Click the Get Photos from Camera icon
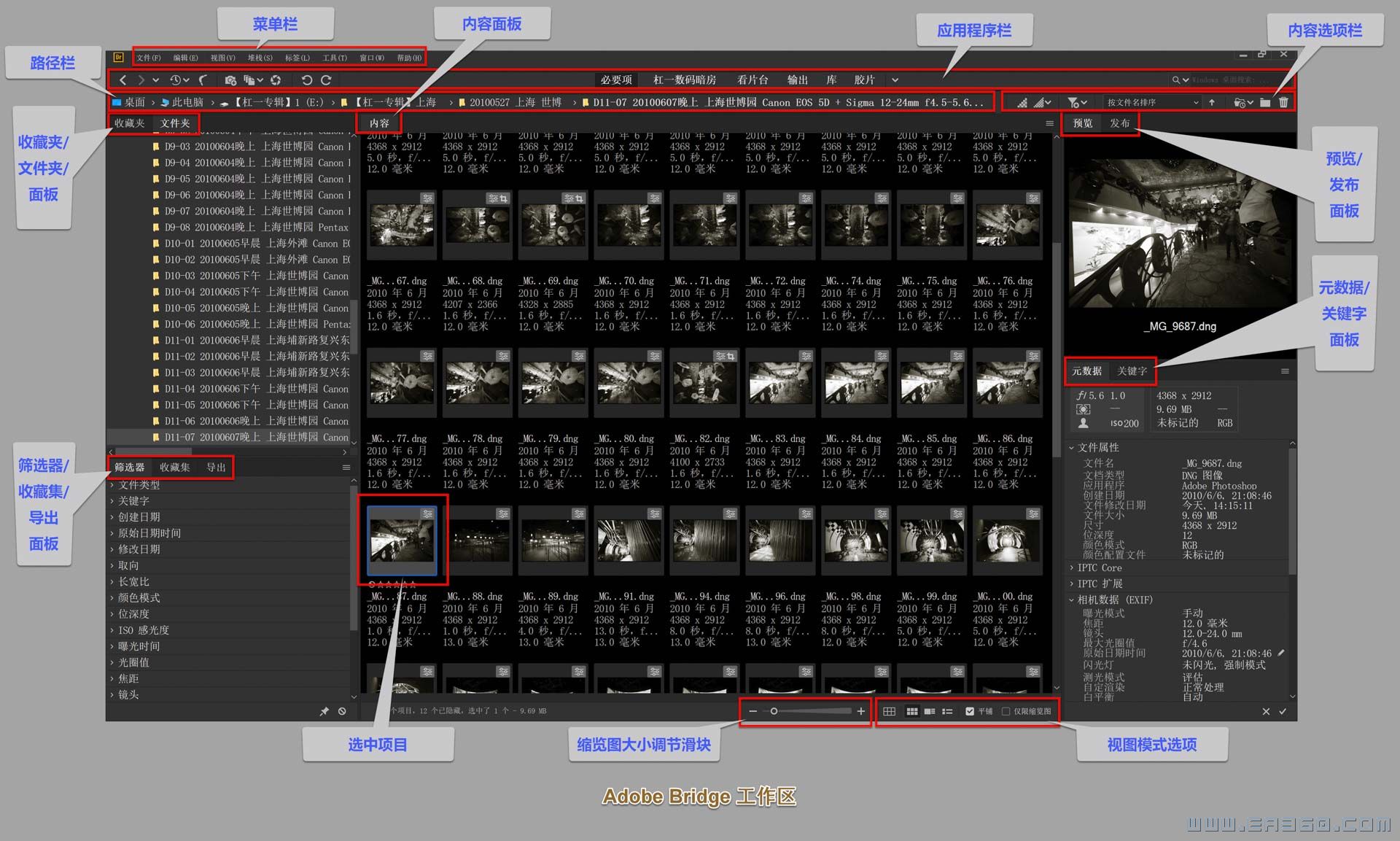1400x841 pixels. tap(230, 80)
